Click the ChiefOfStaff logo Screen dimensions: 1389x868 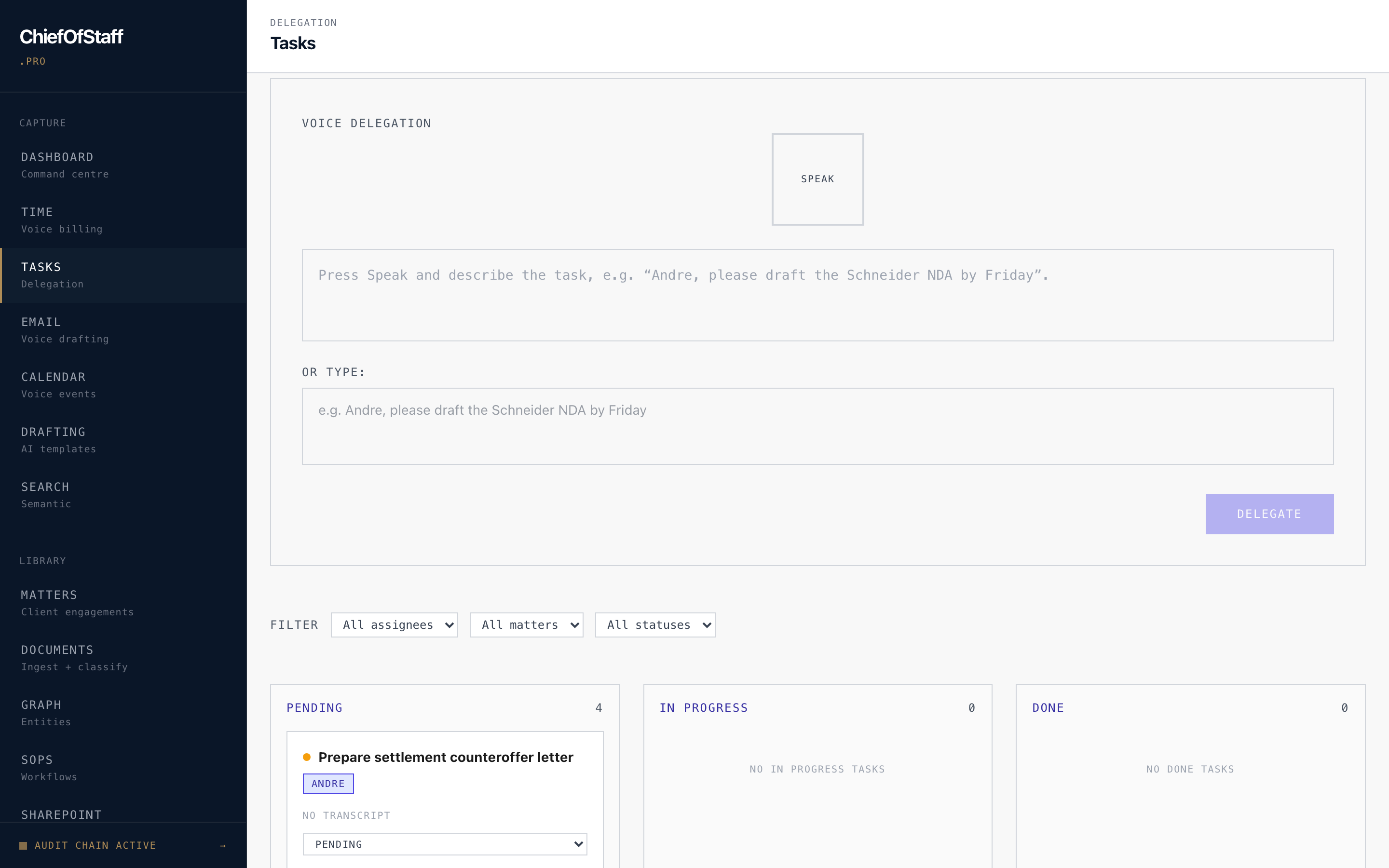pos(71,37)
